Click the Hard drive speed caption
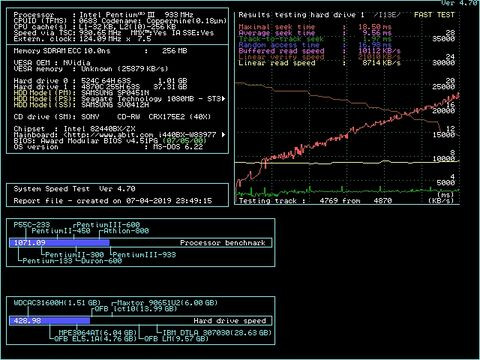This screenshot has height=360, width=480. point(230,321)
